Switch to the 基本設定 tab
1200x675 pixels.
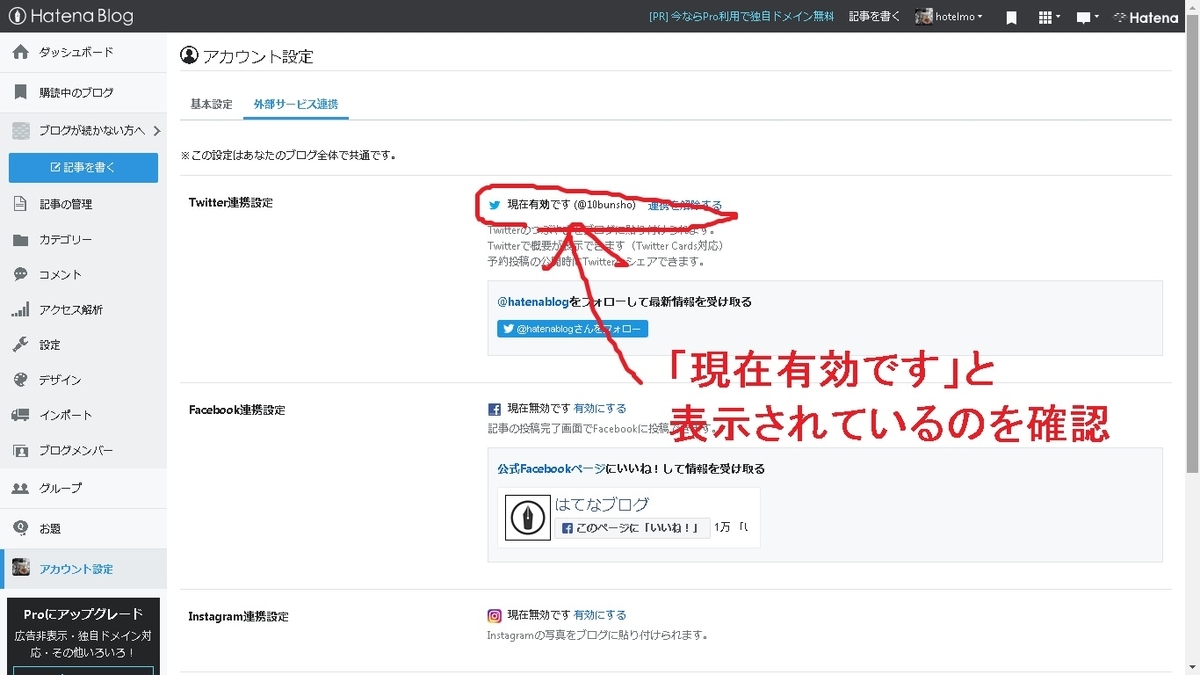click(210, 103)
